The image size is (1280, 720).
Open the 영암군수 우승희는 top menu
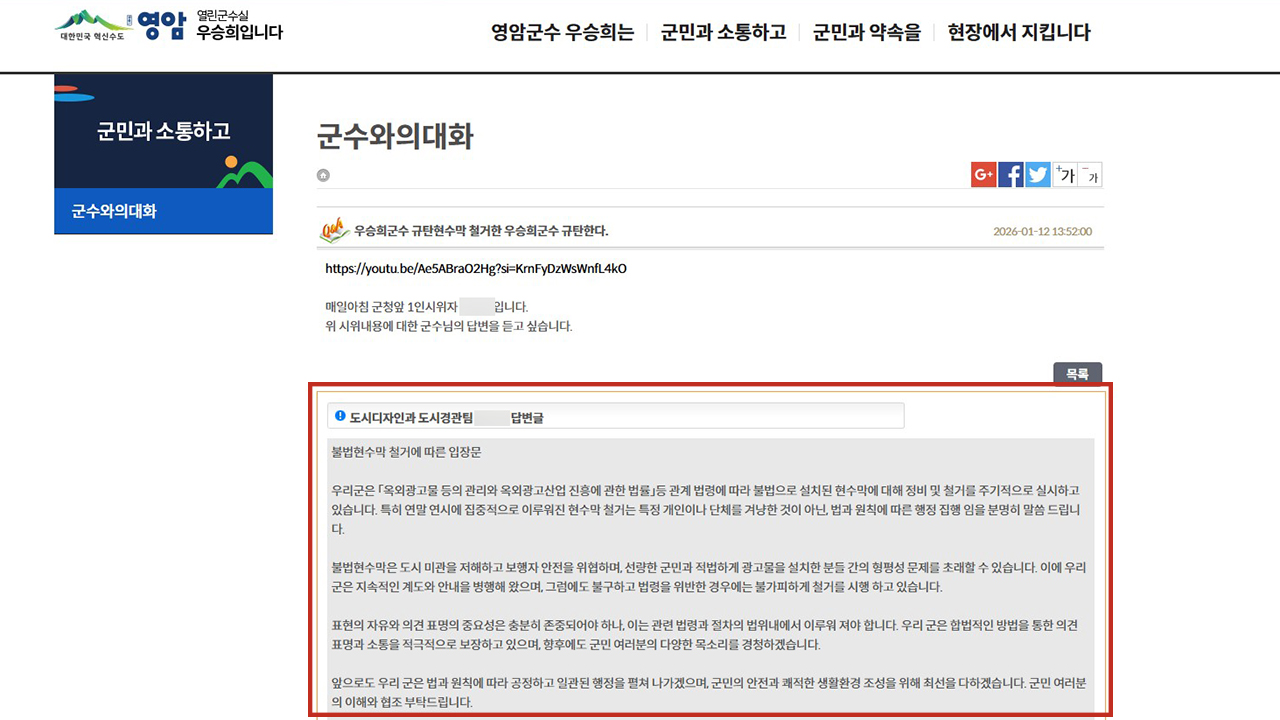point(562,32)
